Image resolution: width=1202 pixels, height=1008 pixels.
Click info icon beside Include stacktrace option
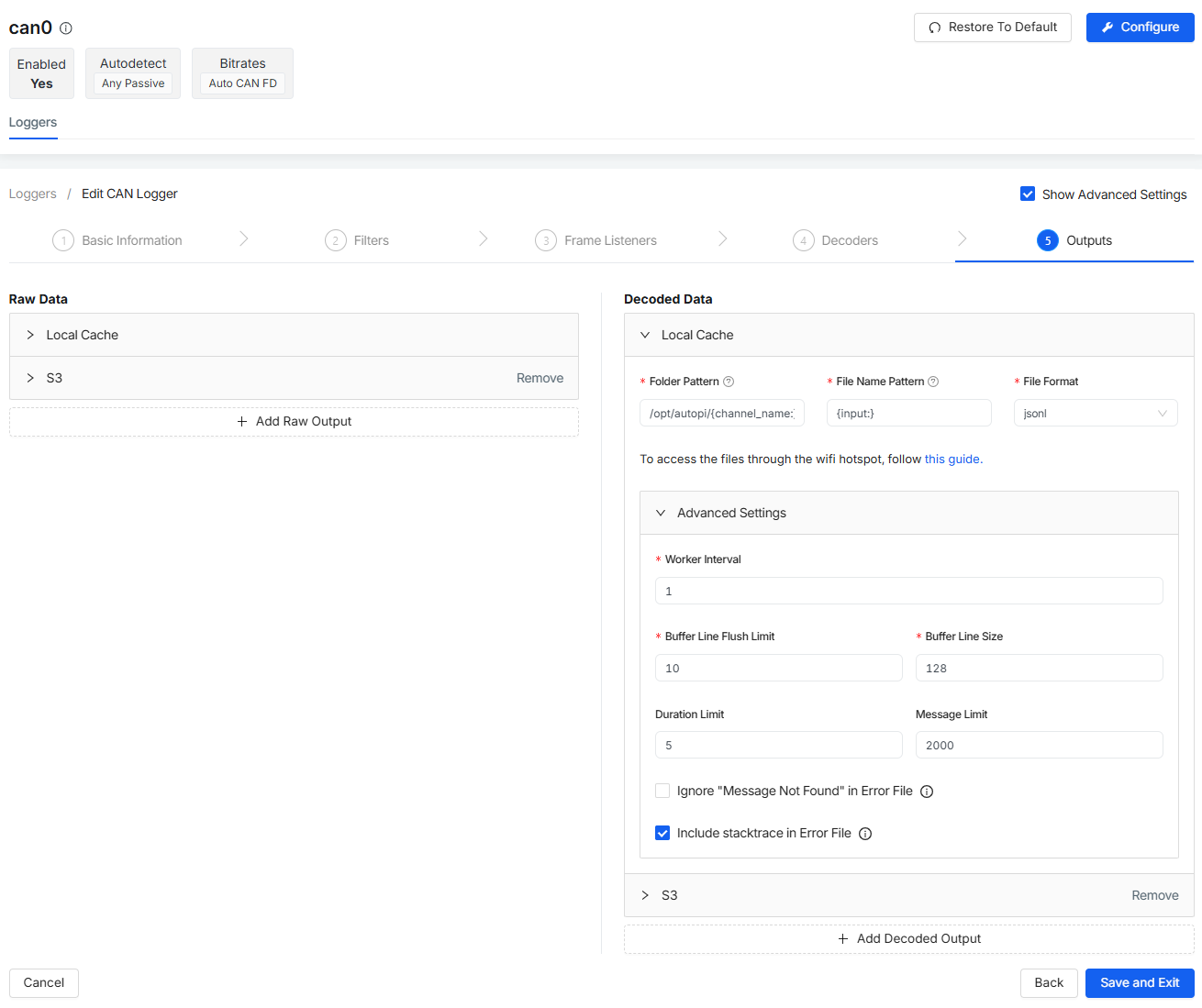865,834
